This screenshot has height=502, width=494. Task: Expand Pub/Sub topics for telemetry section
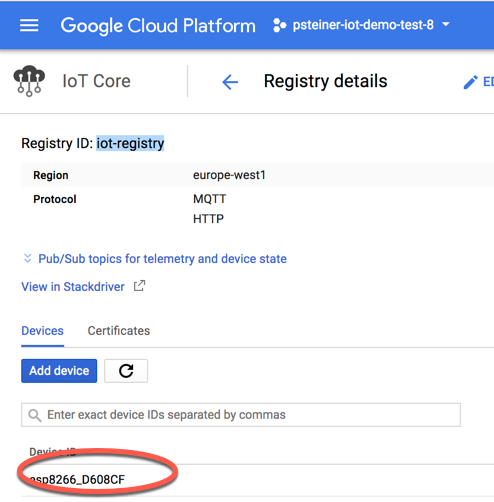coord(162,259)
